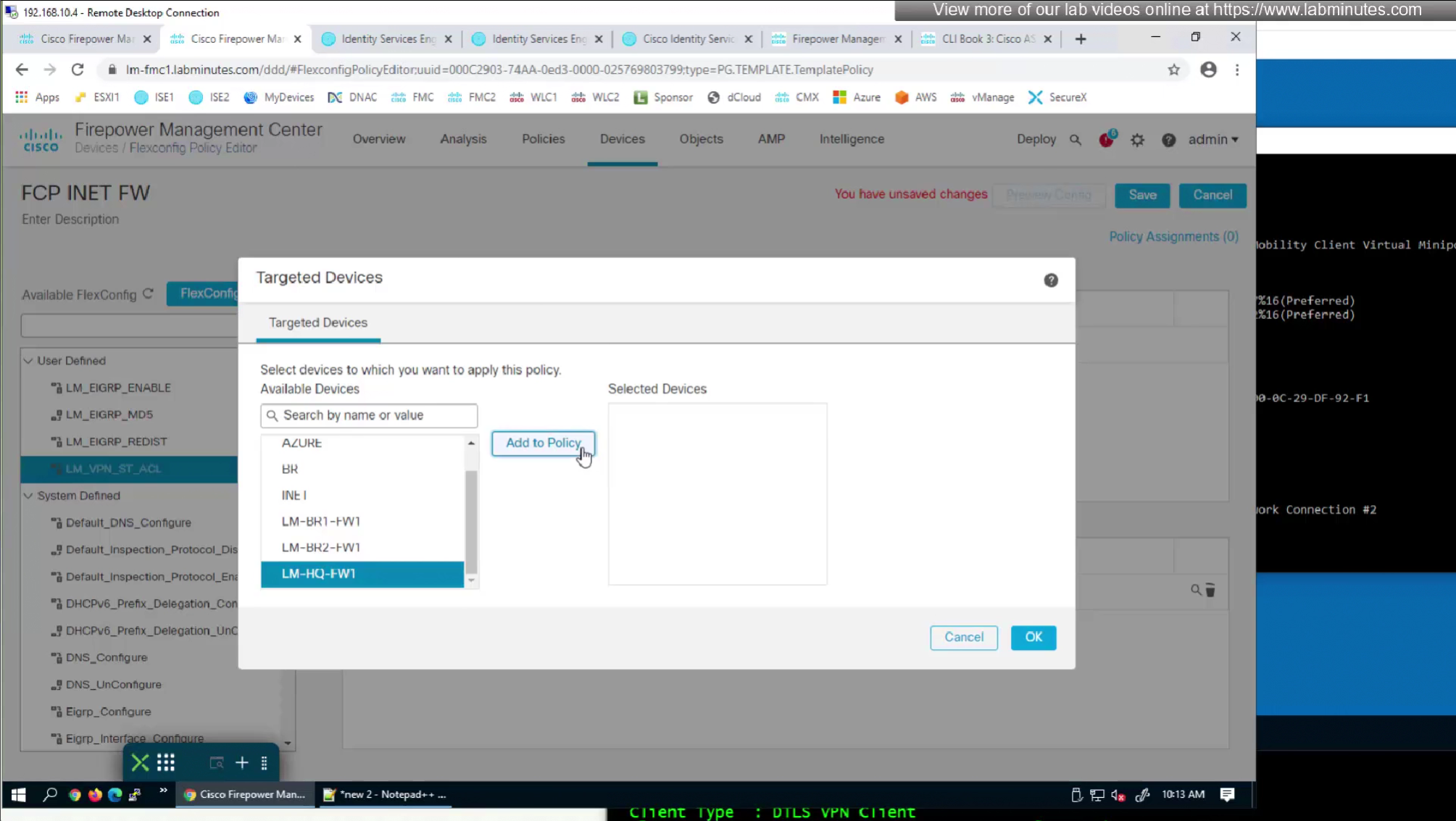Click the trash icon in the background panel
Screen dimensions: 1456x821
1210,591
